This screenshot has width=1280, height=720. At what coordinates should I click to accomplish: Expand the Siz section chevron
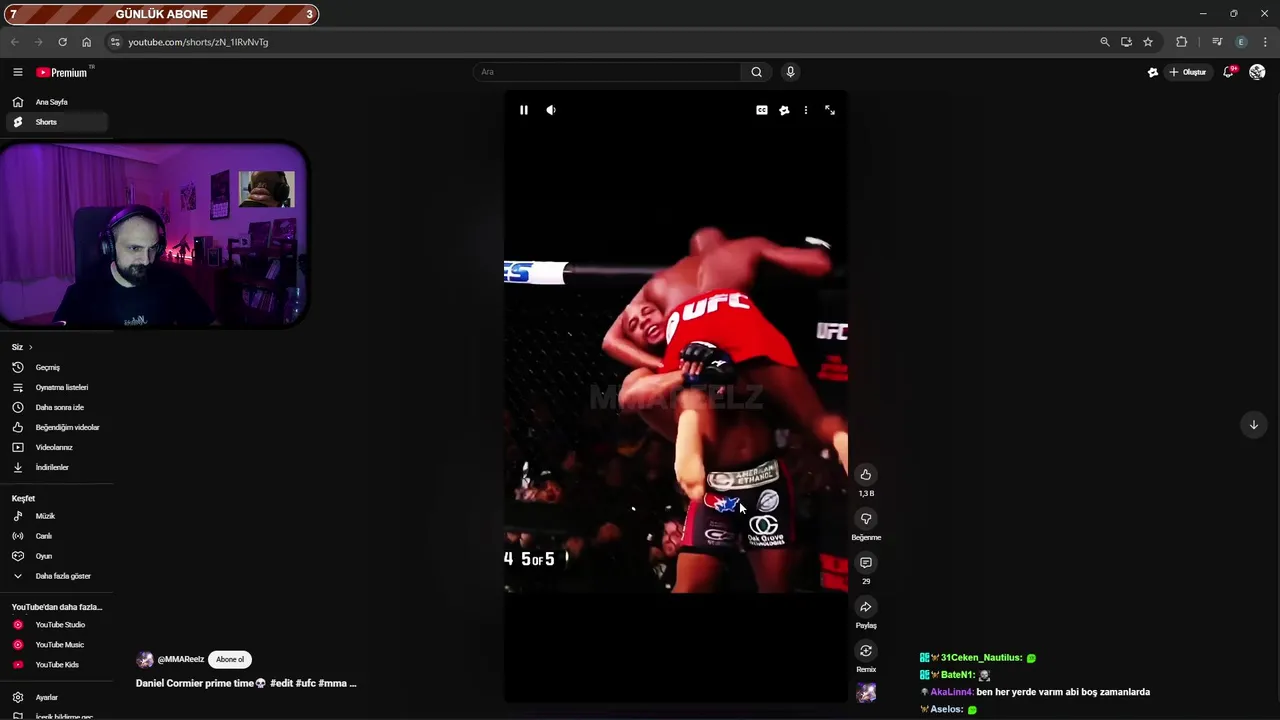pyautogui.click(x=30, y=347)
